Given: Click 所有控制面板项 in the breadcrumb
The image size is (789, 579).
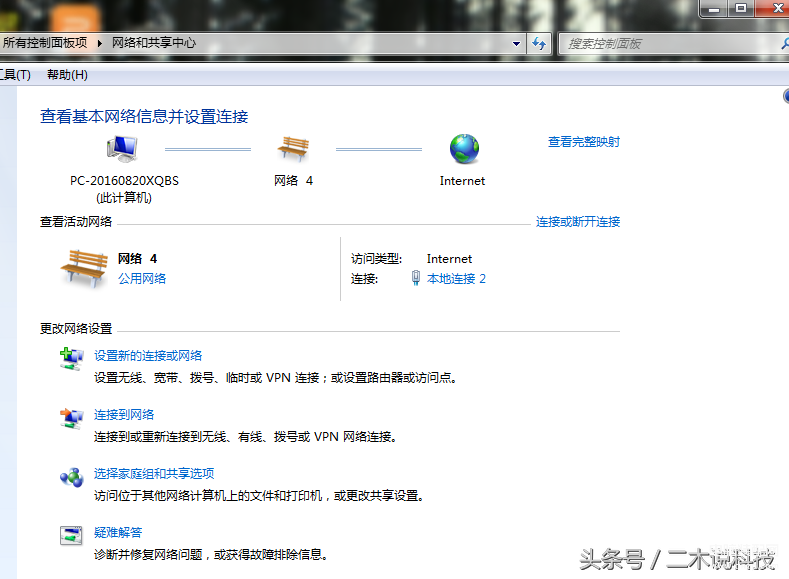Looking at the screenshot, I should [x=45, y=43].
